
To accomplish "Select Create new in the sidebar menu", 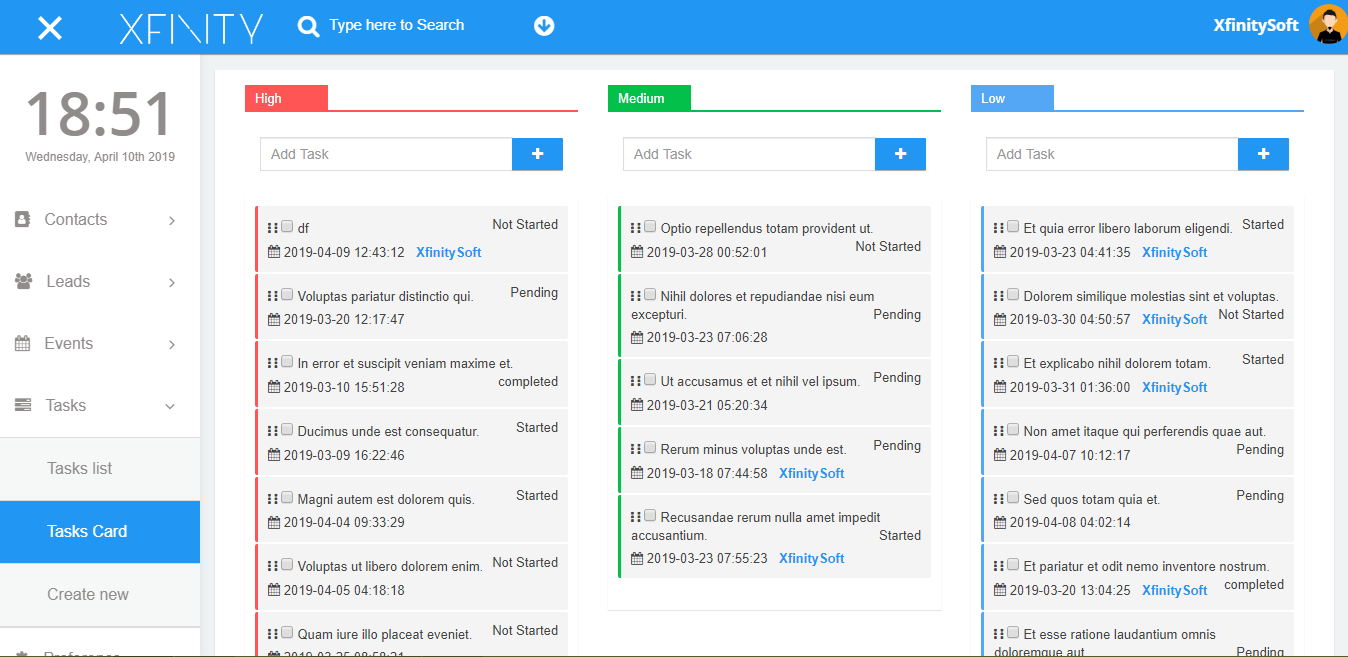I will tap(87, 594).
